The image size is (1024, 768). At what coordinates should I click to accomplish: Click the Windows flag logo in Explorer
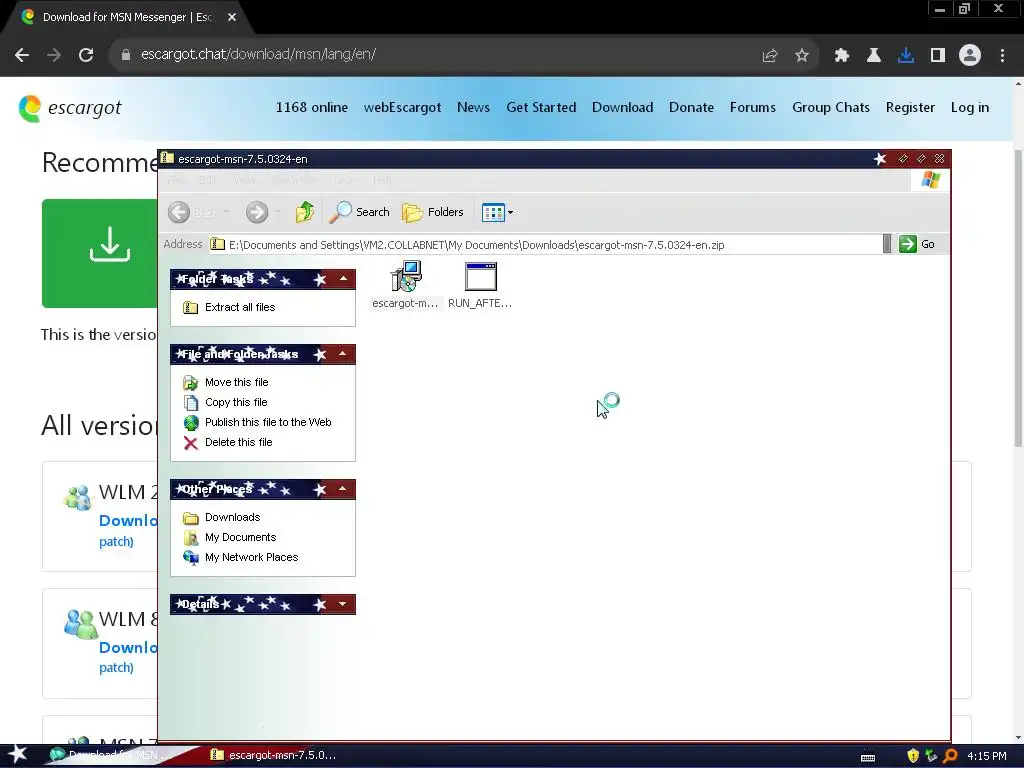coord(931,180)
